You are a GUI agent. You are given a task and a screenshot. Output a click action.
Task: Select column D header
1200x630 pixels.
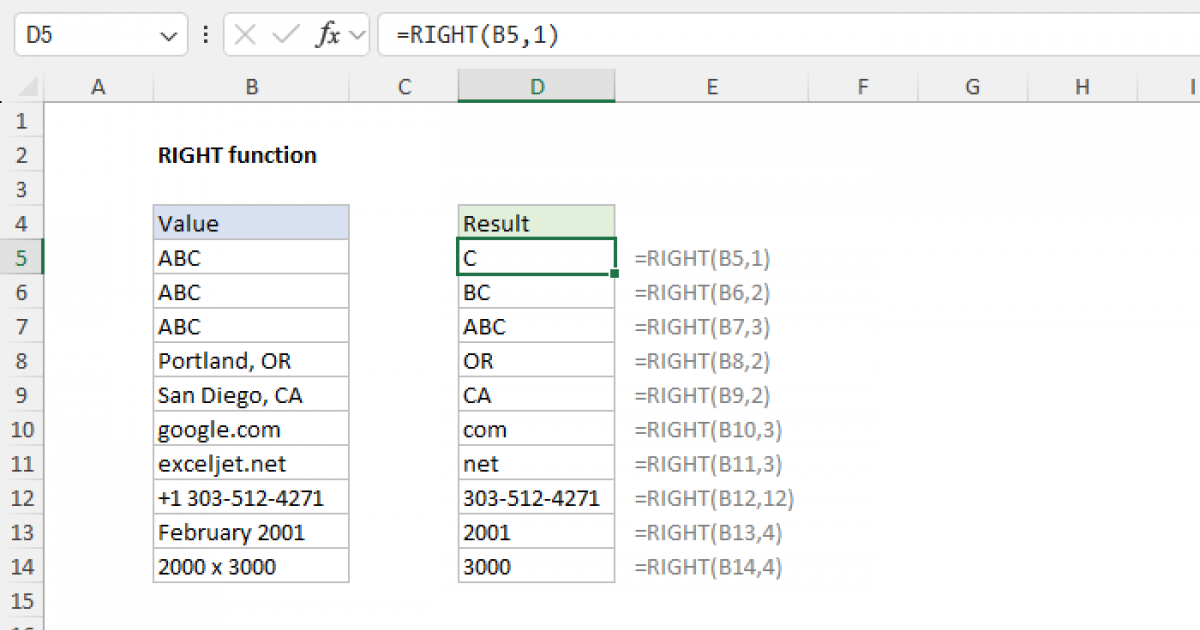(x=537, y=88)
